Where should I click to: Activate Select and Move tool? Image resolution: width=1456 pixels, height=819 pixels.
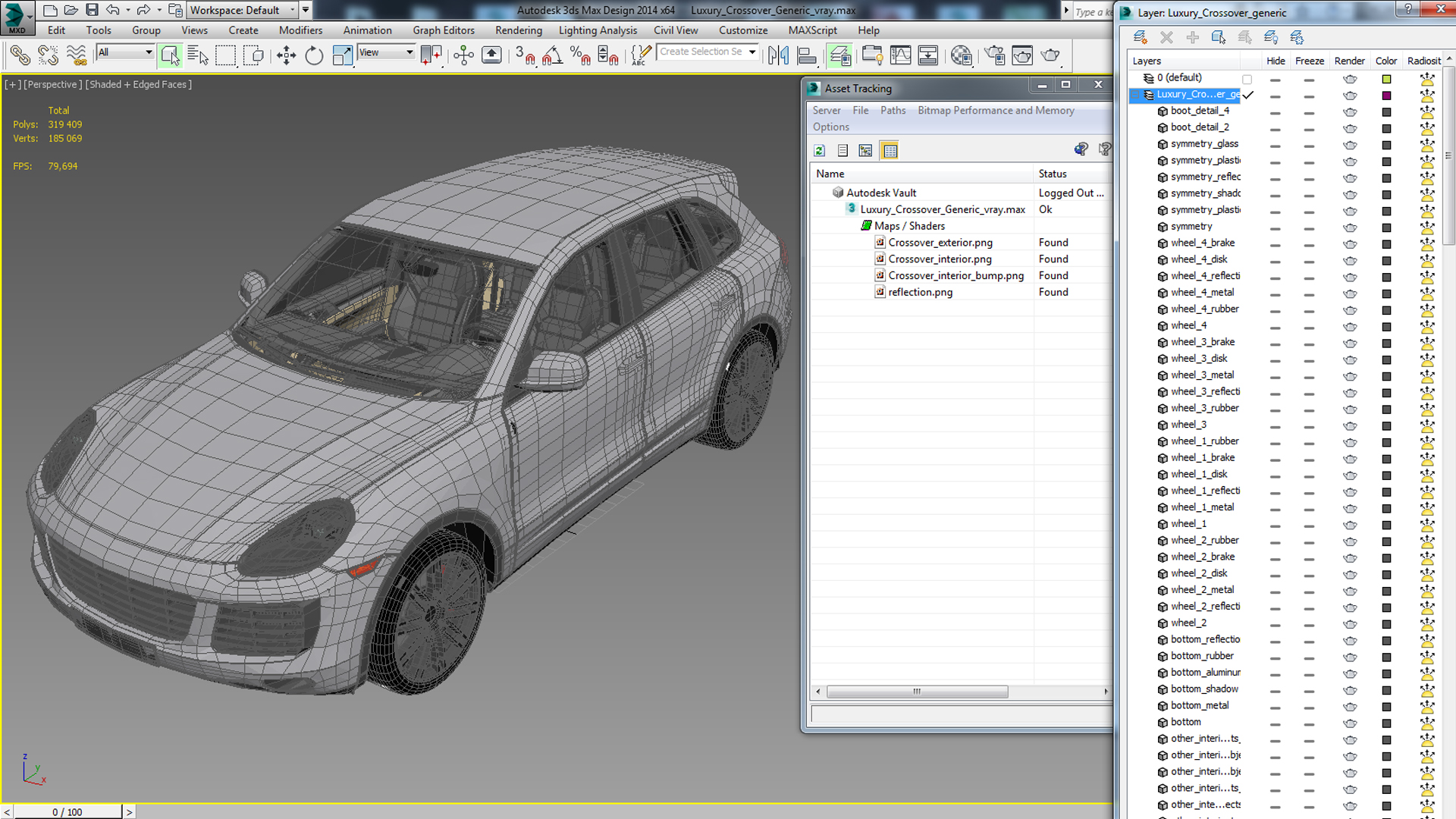click(x=287, y=55)
